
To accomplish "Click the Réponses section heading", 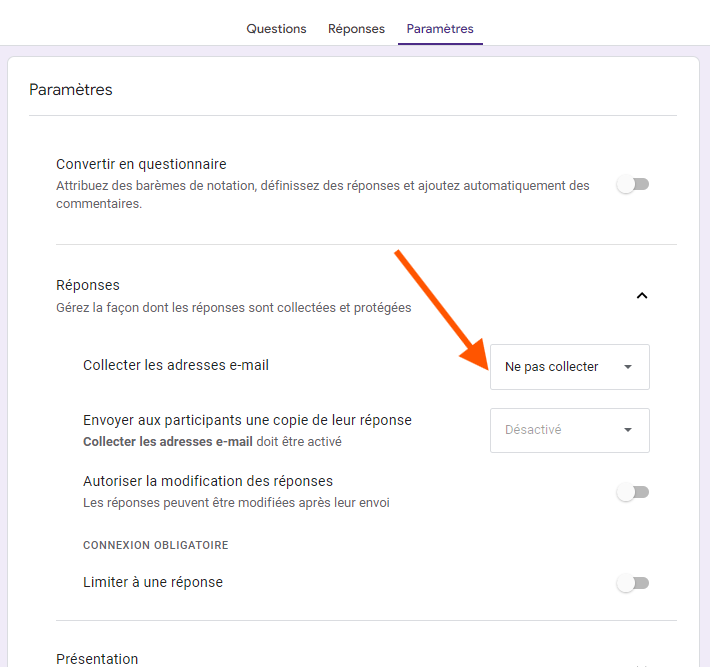I will point(88,285).
